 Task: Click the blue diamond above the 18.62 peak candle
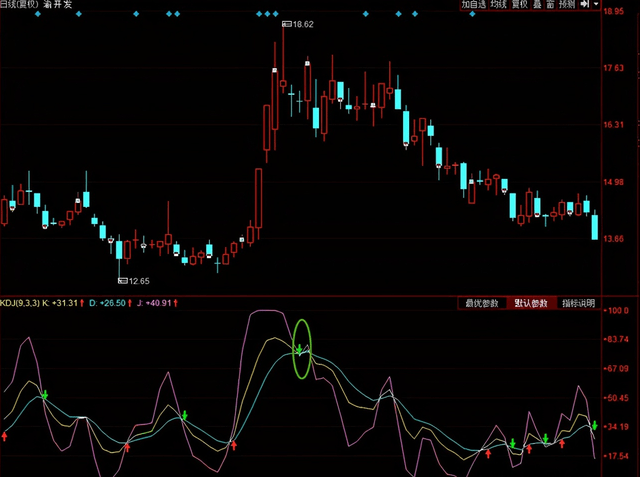[276, 14]
